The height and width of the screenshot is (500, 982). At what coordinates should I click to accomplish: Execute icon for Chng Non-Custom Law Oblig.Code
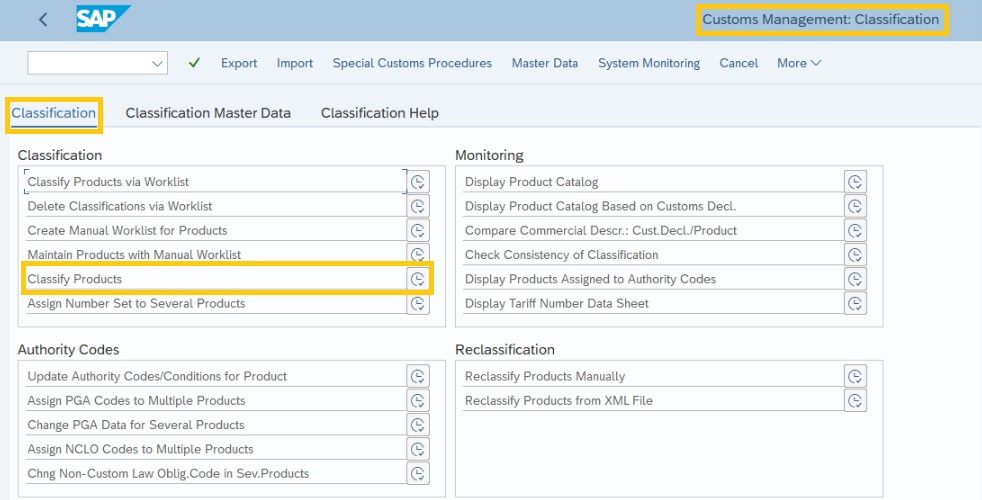(418, 473)
